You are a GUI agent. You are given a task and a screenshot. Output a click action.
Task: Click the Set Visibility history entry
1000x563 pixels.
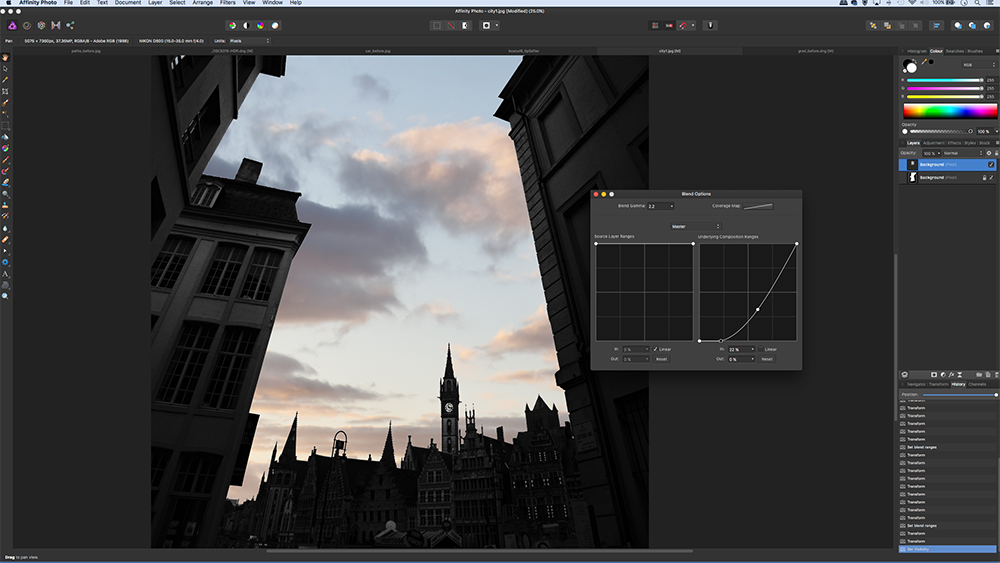(947, 549)
